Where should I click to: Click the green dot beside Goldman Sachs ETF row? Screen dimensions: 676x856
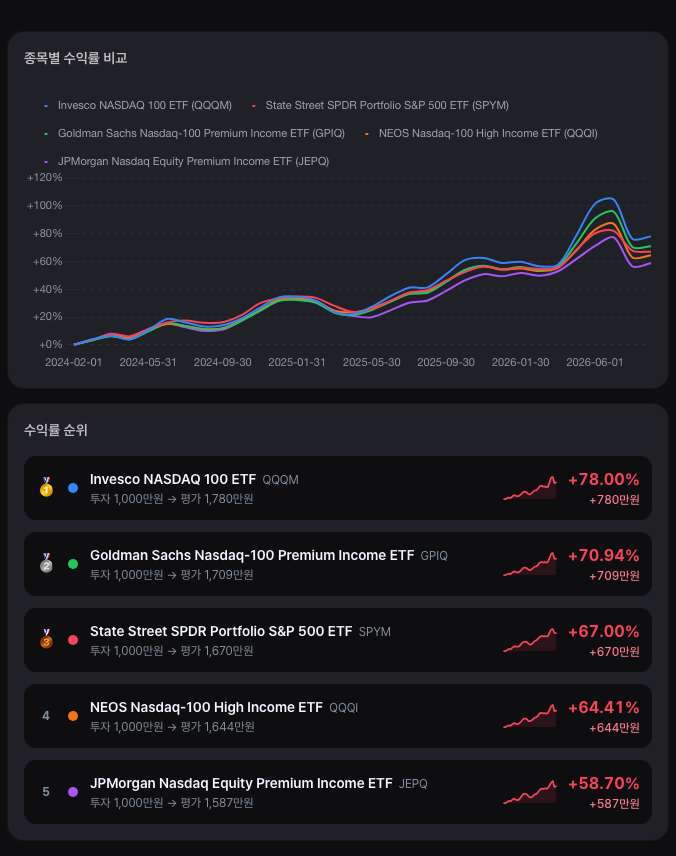pyautogui.click(x=73, y=564)
